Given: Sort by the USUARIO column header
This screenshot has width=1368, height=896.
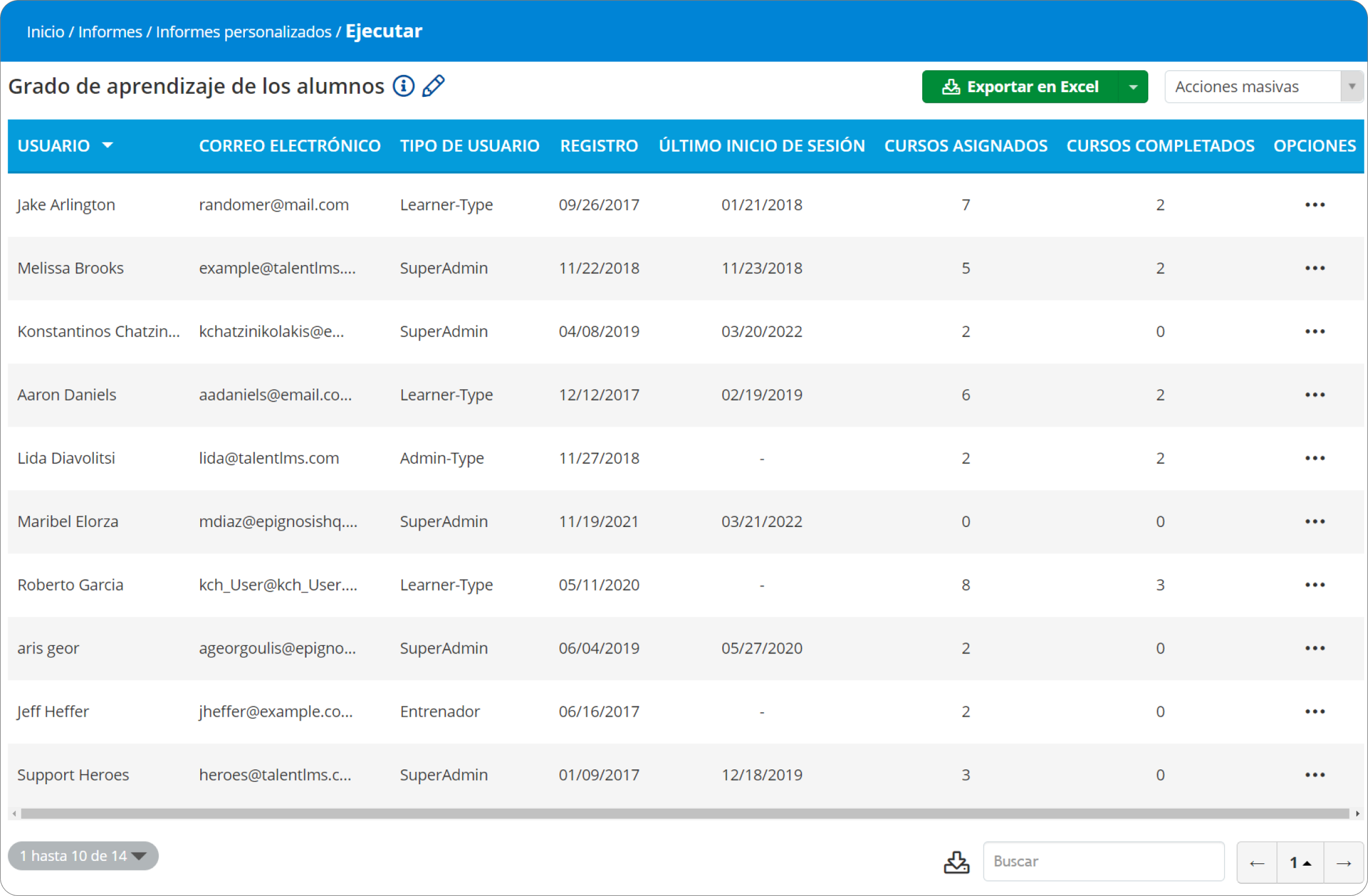Looking at the screenshot, I should tap(65, 146).
